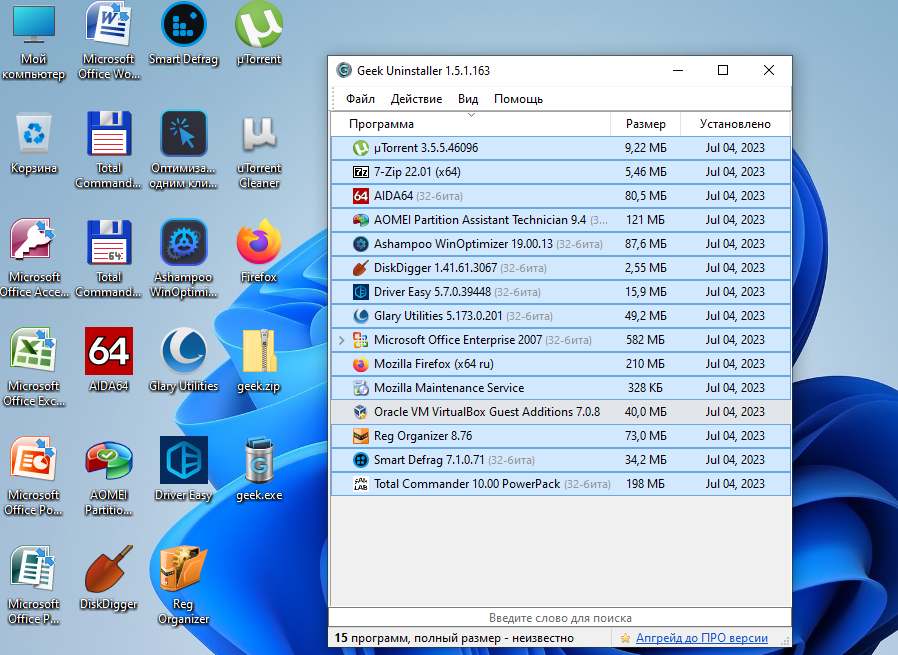The width and height of the screenshot is (898, 655).
Task: Select the 73,0 МБ size cell
Action: click(645, 436)
